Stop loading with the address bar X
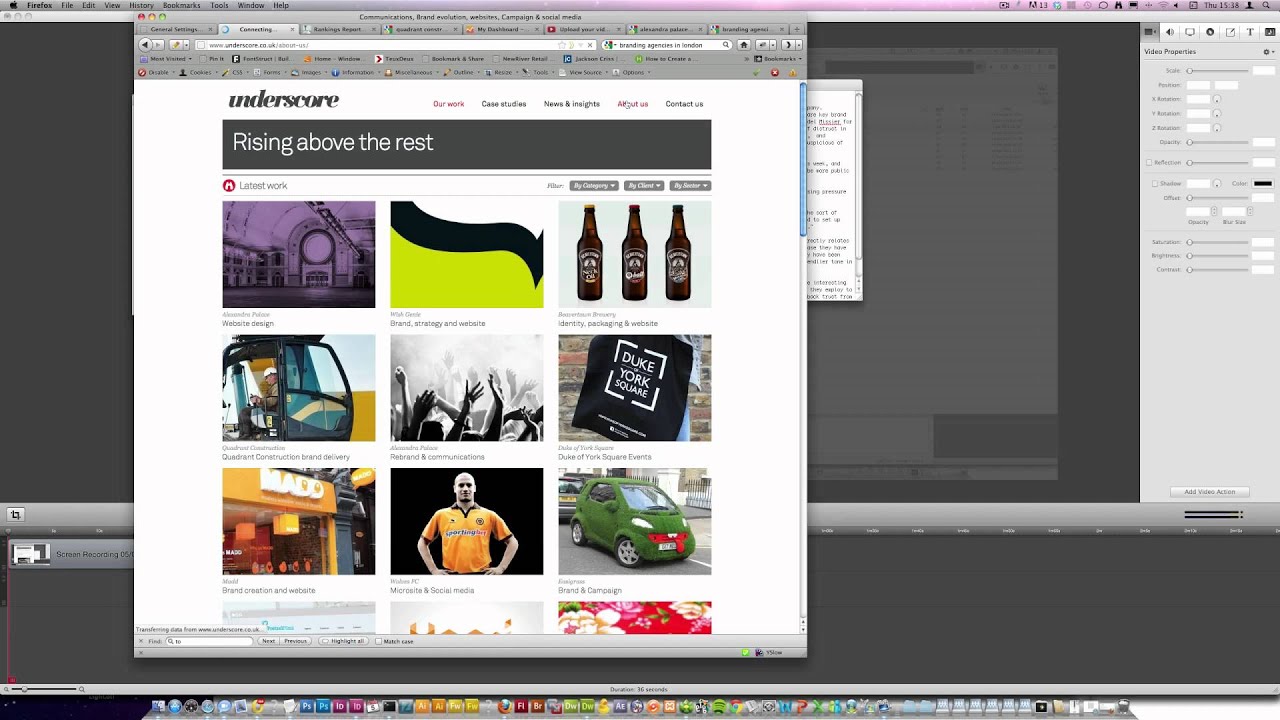 pyautogui.click(x=590, y=45)
